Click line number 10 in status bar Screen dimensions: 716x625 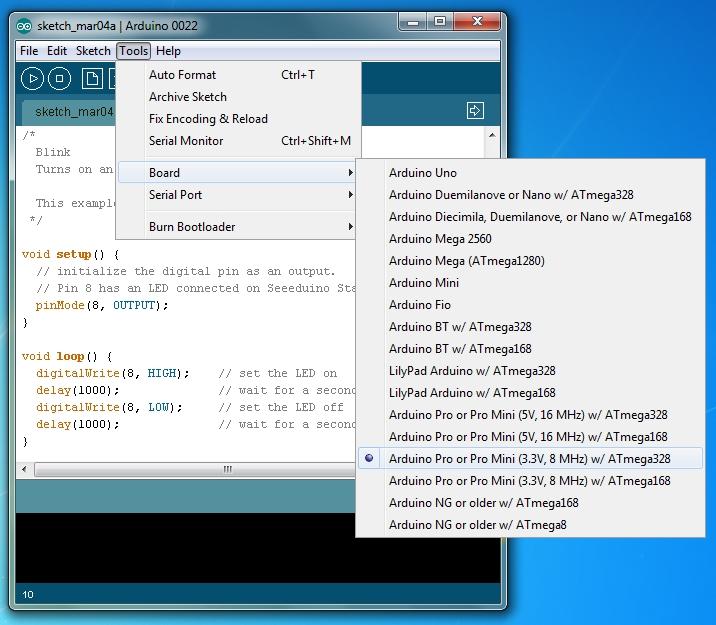[28, 594]
